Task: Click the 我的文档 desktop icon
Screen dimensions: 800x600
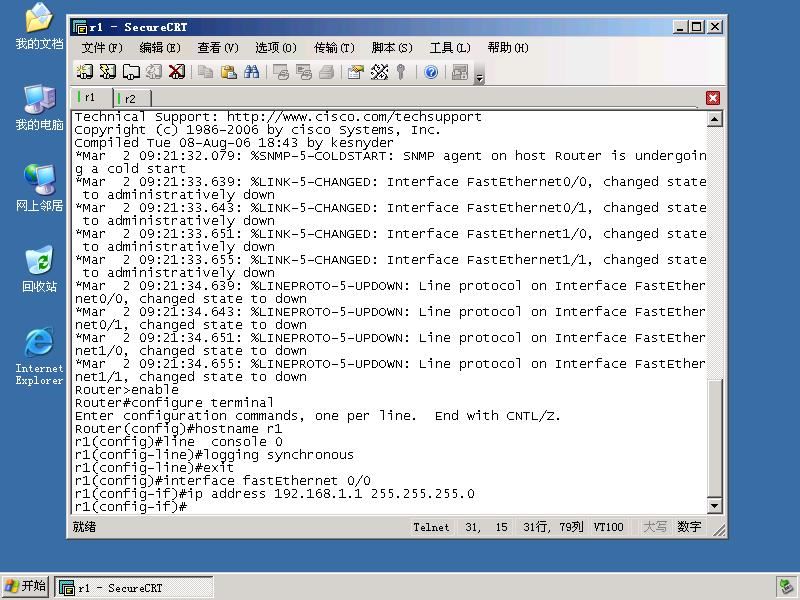Action: (x=39, y=27)
